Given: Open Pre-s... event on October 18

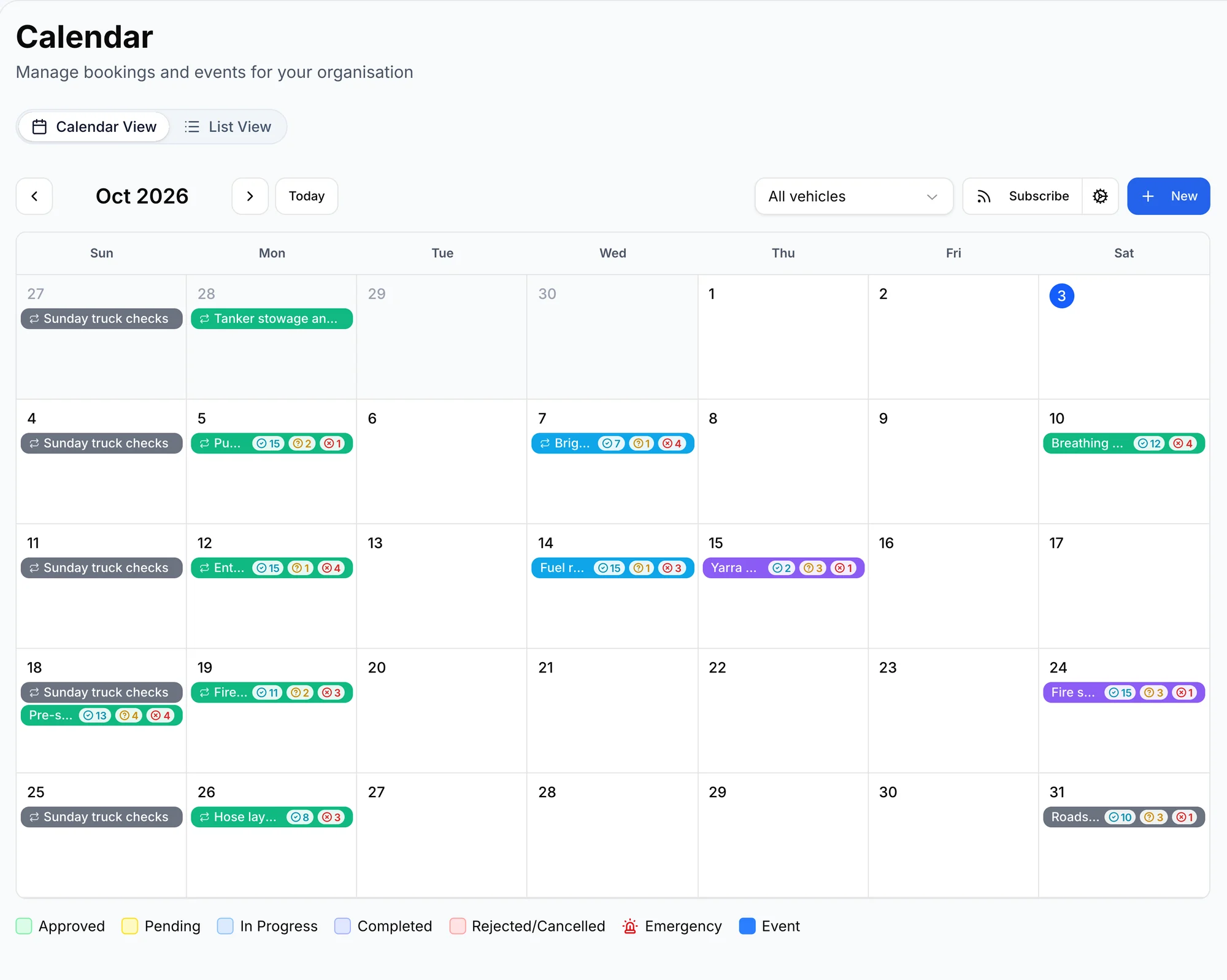Looking at the screenshot, I should [102, 716].
